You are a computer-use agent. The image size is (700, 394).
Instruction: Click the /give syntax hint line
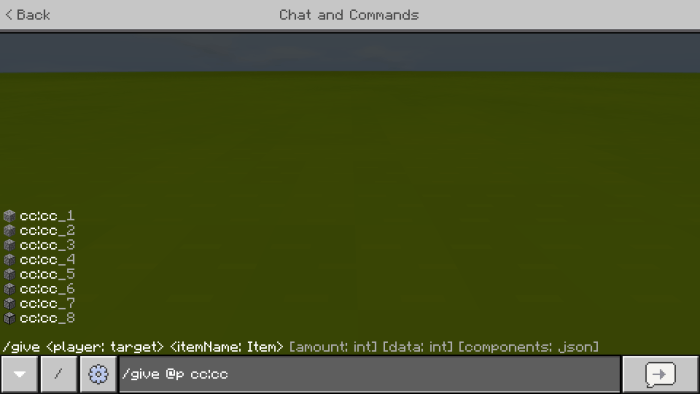click(x=300, y=347)
